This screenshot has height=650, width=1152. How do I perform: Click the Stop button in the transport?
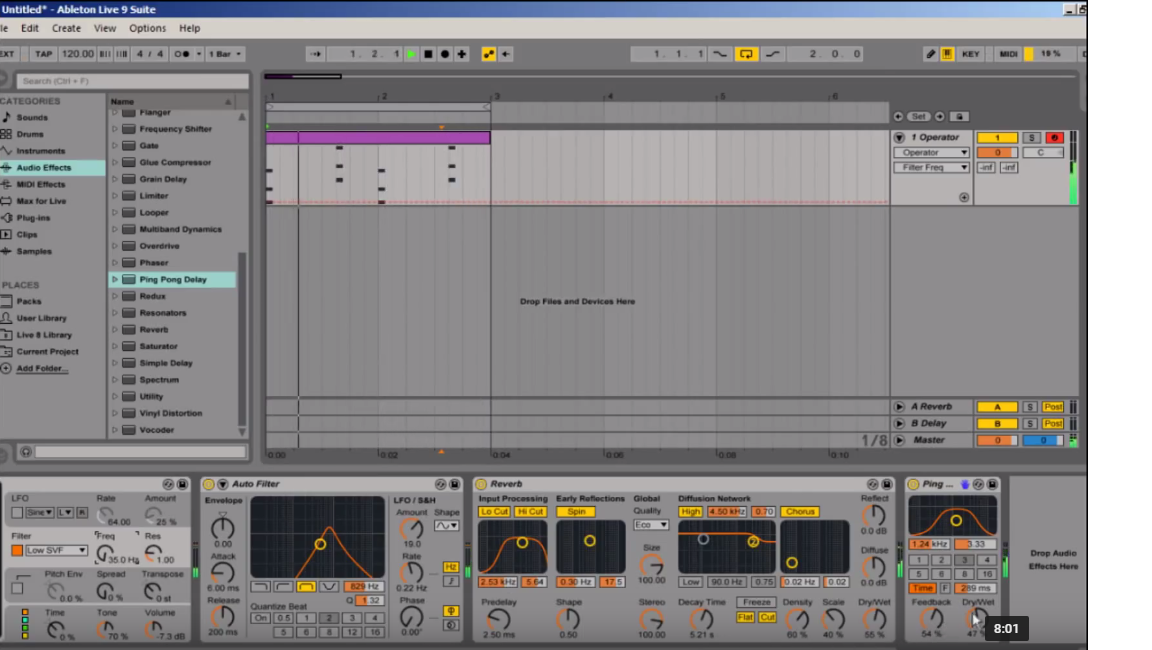pos(428,54)
